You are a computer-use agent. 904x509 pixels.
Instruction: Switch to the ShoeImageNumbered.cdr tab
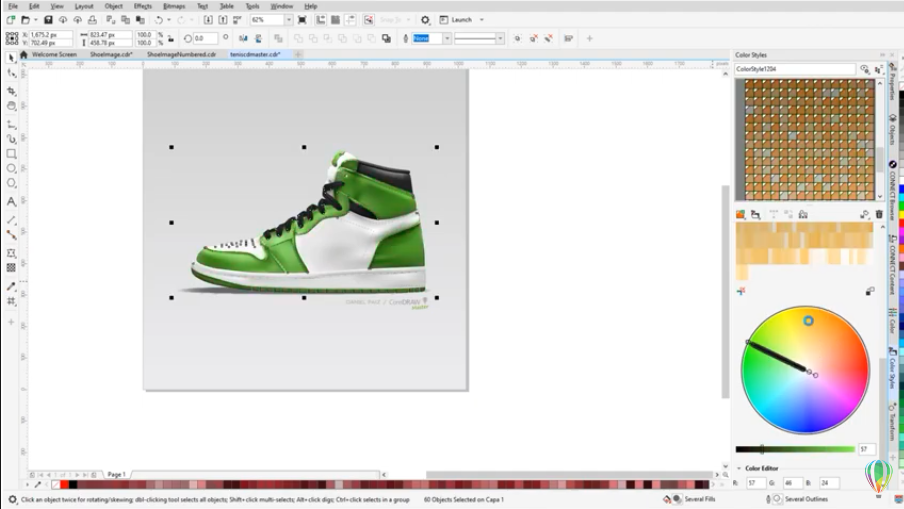tap(181, 54)
